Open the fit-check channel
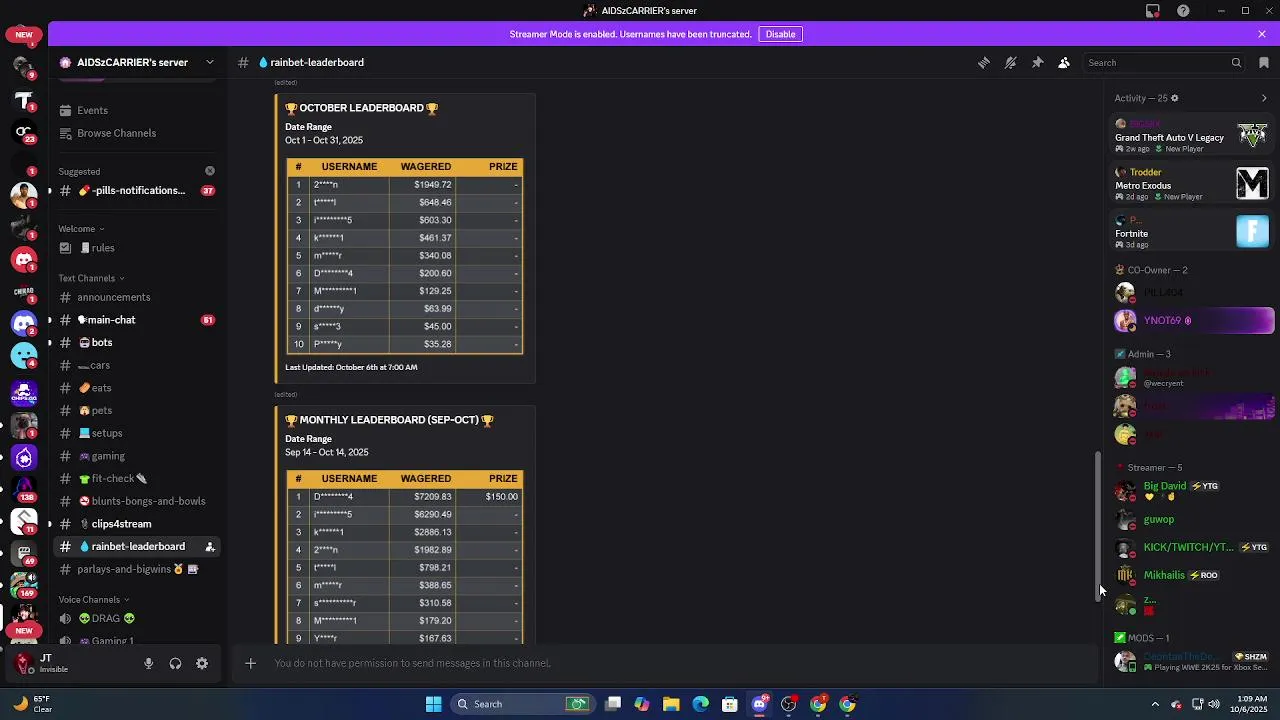 coord(135,479)
